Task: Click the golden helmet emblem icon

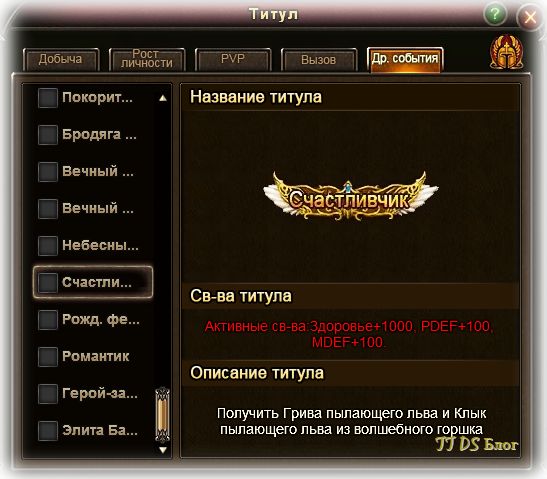Action: point(506,52)
